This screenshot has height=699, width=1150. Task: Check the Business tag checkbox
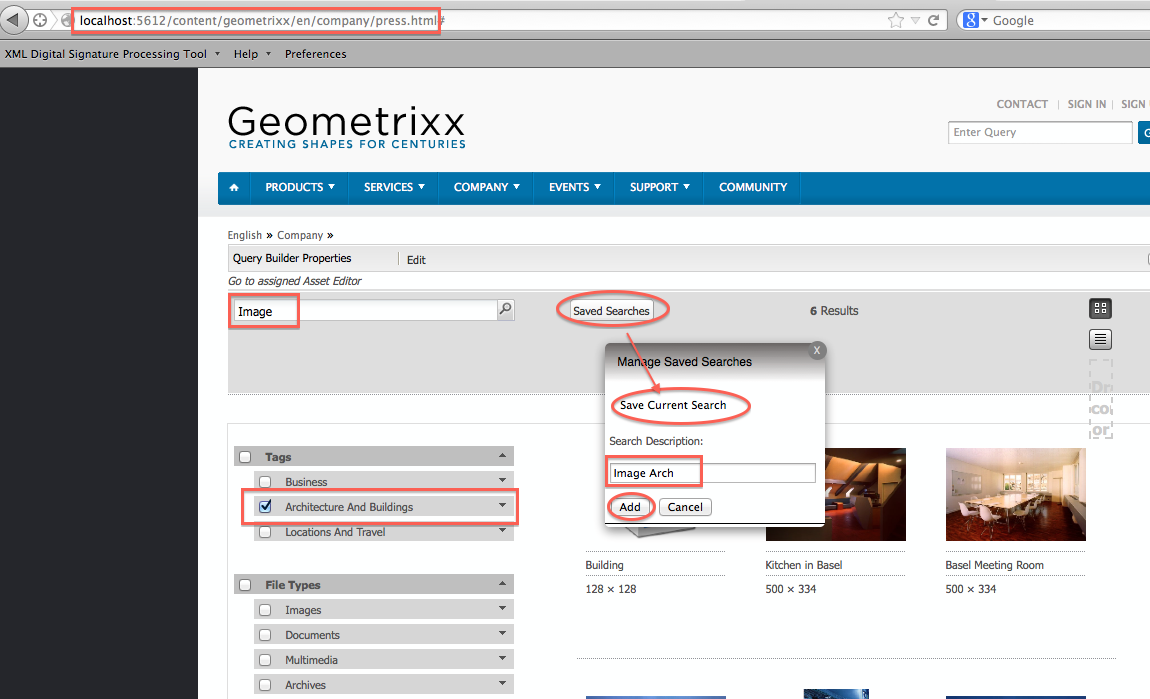pyautogui.click(x=265, y=482)
